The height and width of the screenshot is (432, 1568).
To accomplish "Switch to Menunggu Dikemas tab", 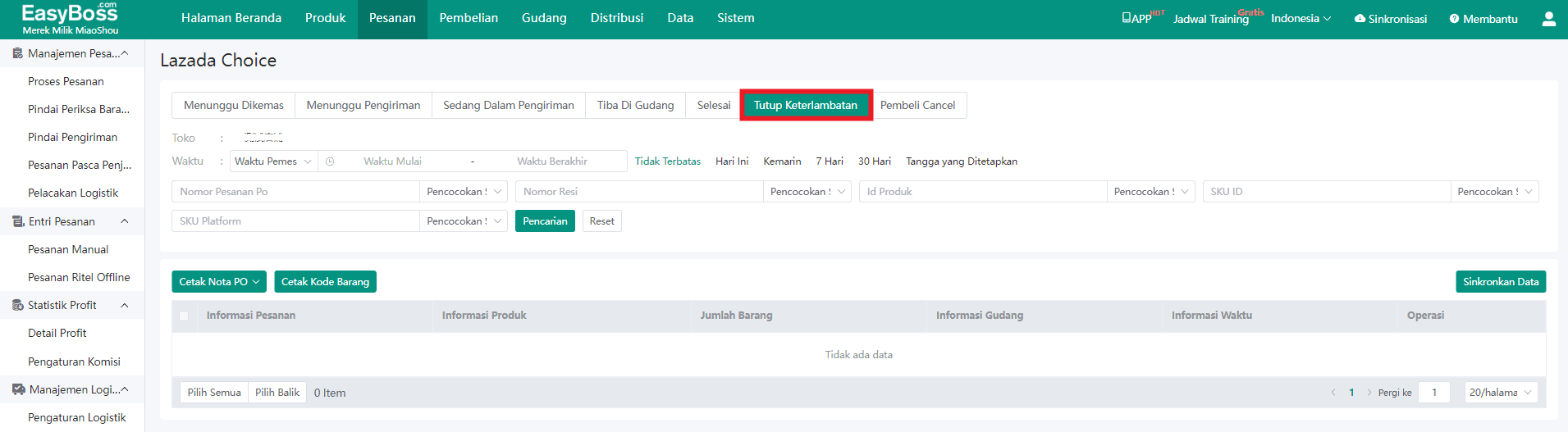I will (234, 106).
